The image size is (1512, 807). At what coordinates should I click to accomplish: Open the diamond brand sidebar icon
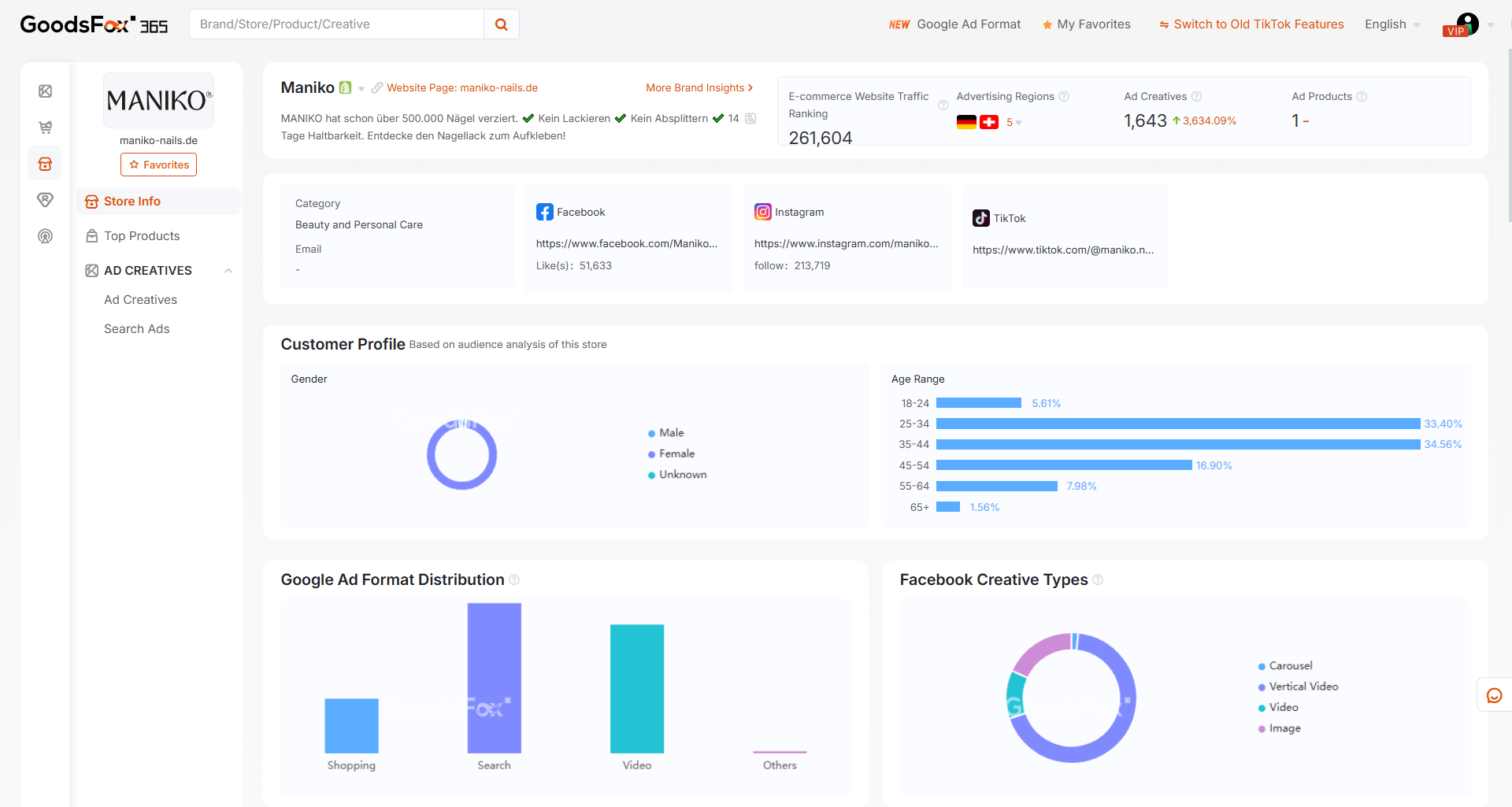coord(46,200)
